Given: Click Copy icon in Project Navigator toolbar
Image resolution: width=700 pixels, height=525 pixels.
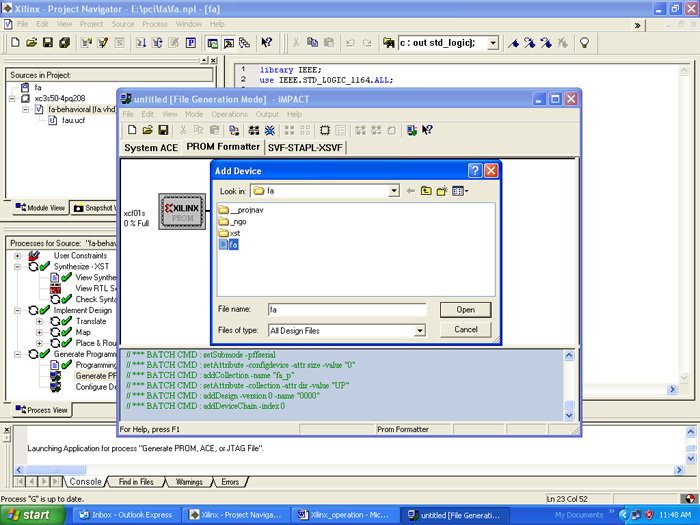Looking at the screenshot, I should tap(312, 43).
